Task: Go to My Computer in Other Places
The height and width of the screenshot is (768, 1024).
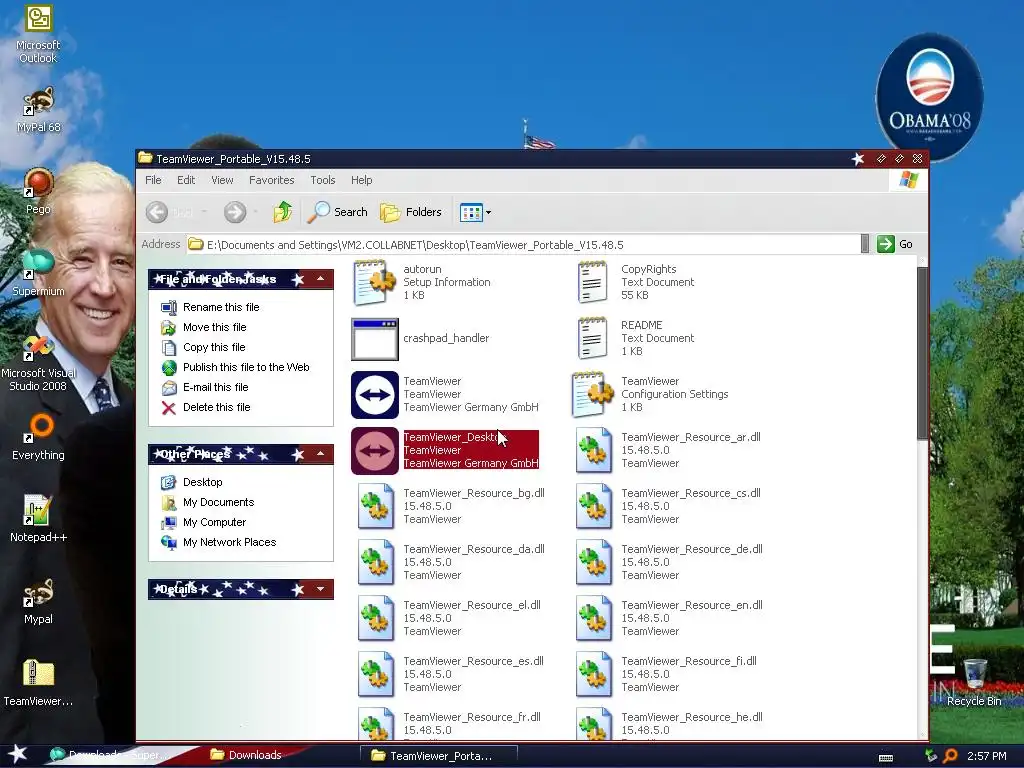Action: coord(214,522)
